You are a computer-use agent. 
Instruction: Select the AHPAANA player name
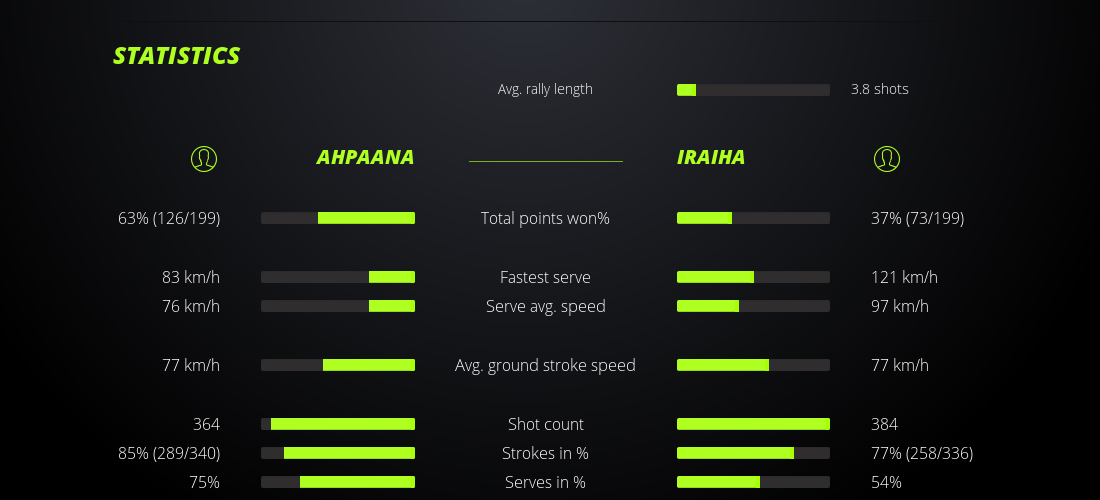click(365, 158)
